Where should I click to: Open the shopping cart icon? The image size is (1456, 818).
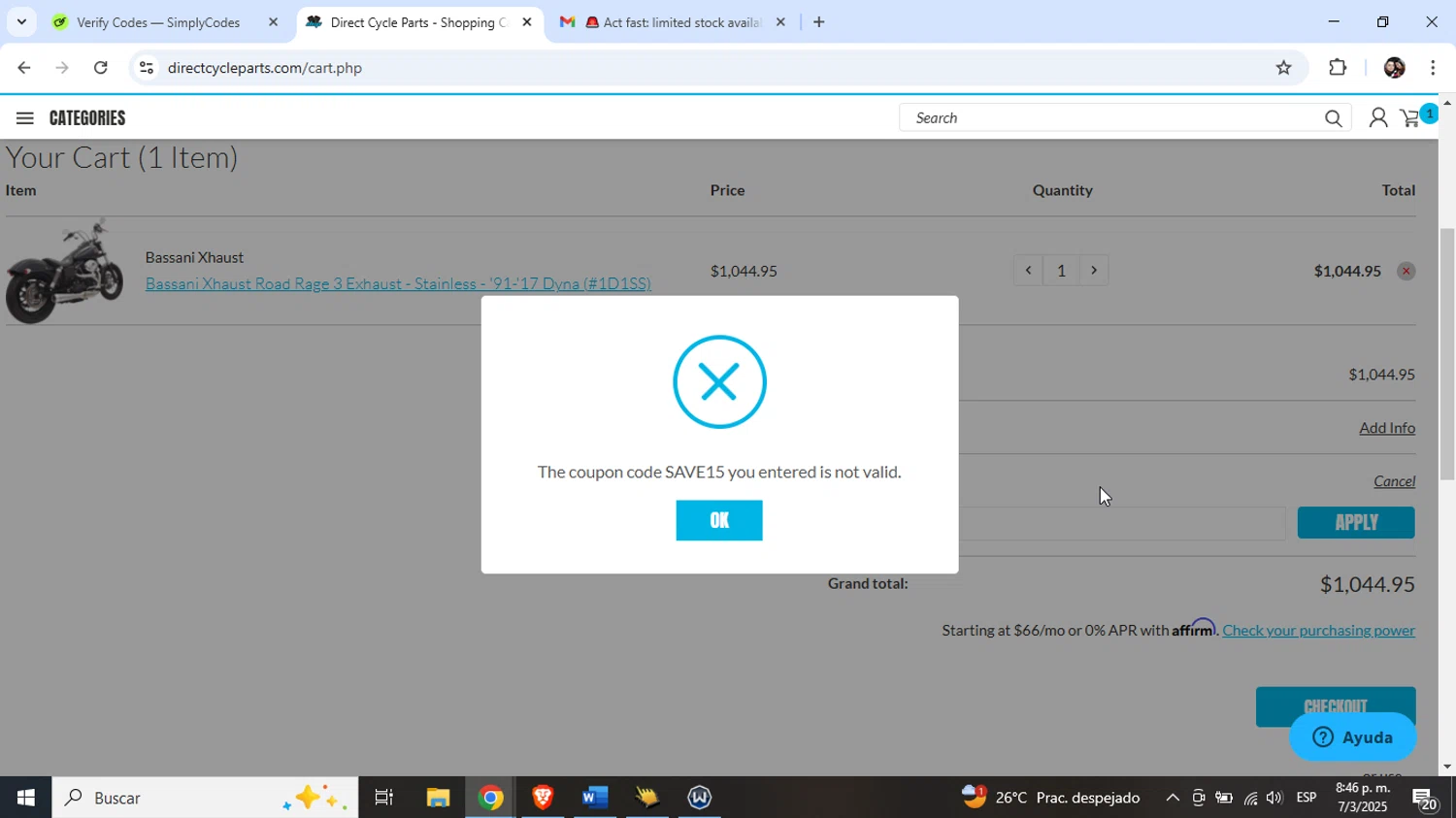point(1410,118)
